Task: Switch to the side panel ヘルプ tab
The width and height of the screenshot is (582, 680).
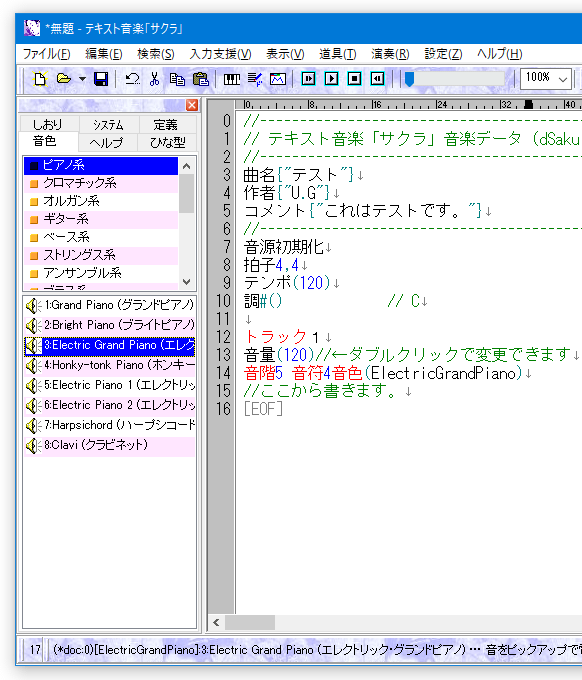Action: pos(107,142)
